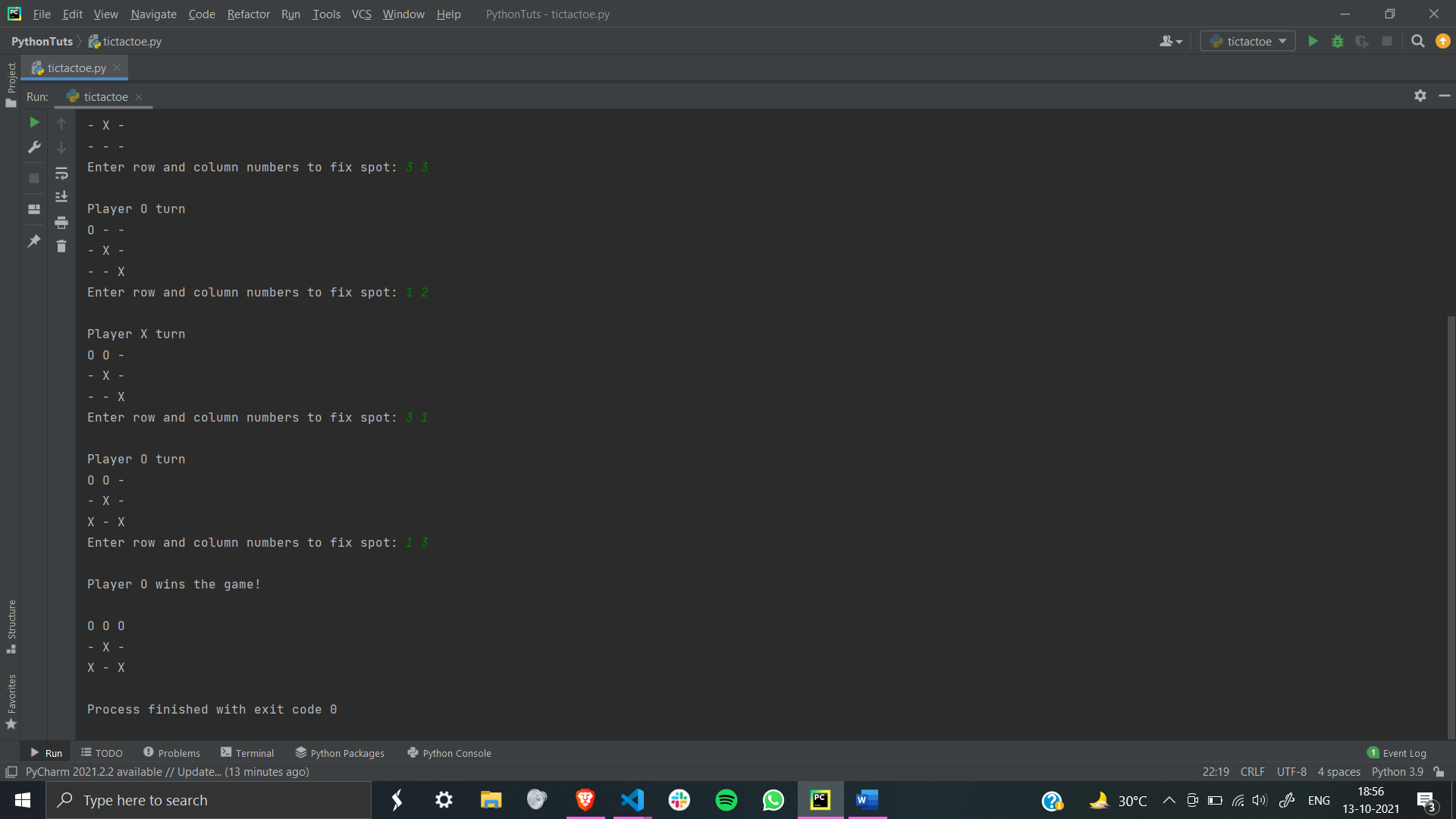Click the Debug bug icon in top toolbar
1456x819 pixels.
pos(1338,42)
